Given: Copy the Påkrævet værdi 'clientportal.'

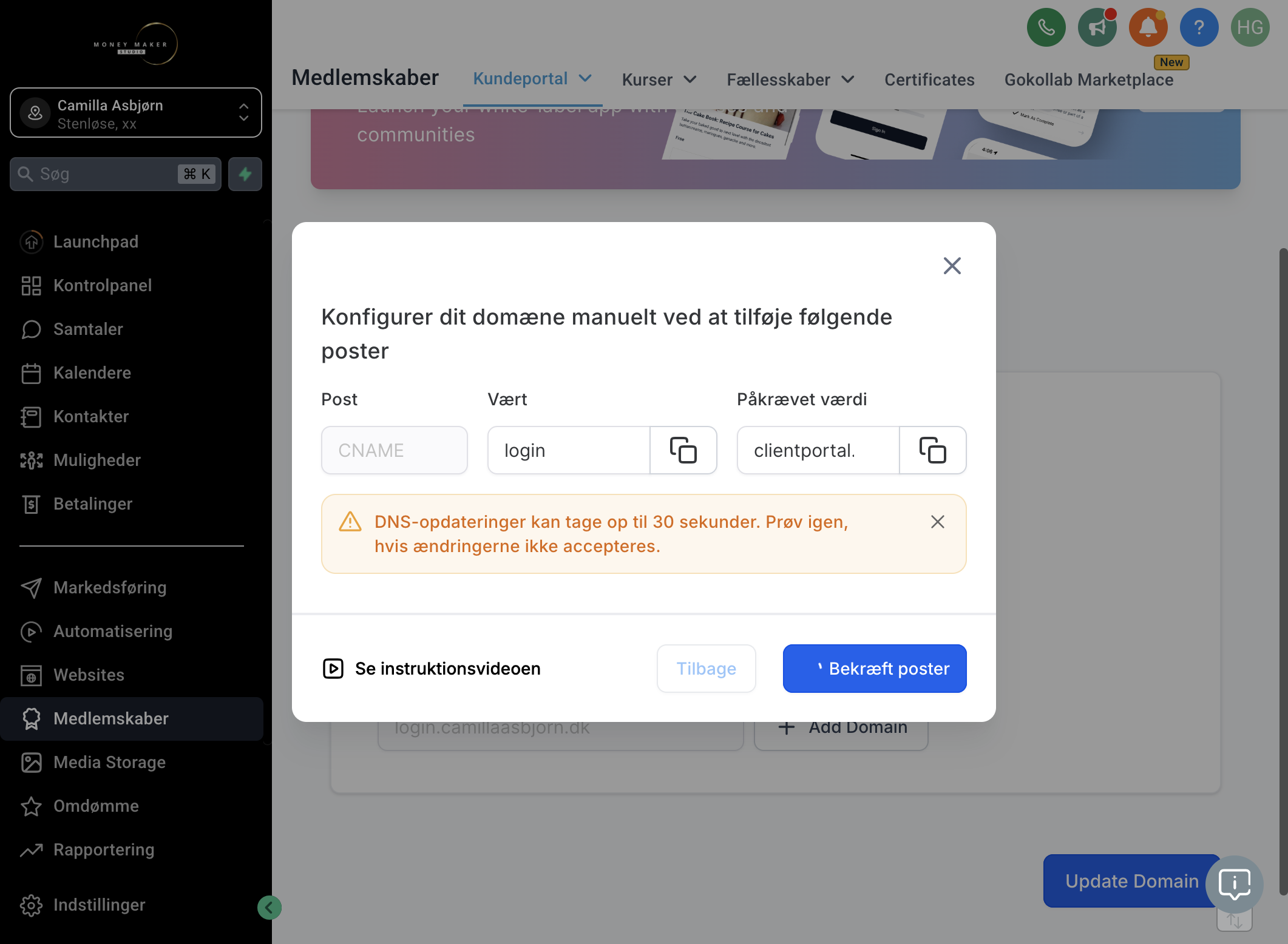Looking at the screenshot, I should coord(932,450).
